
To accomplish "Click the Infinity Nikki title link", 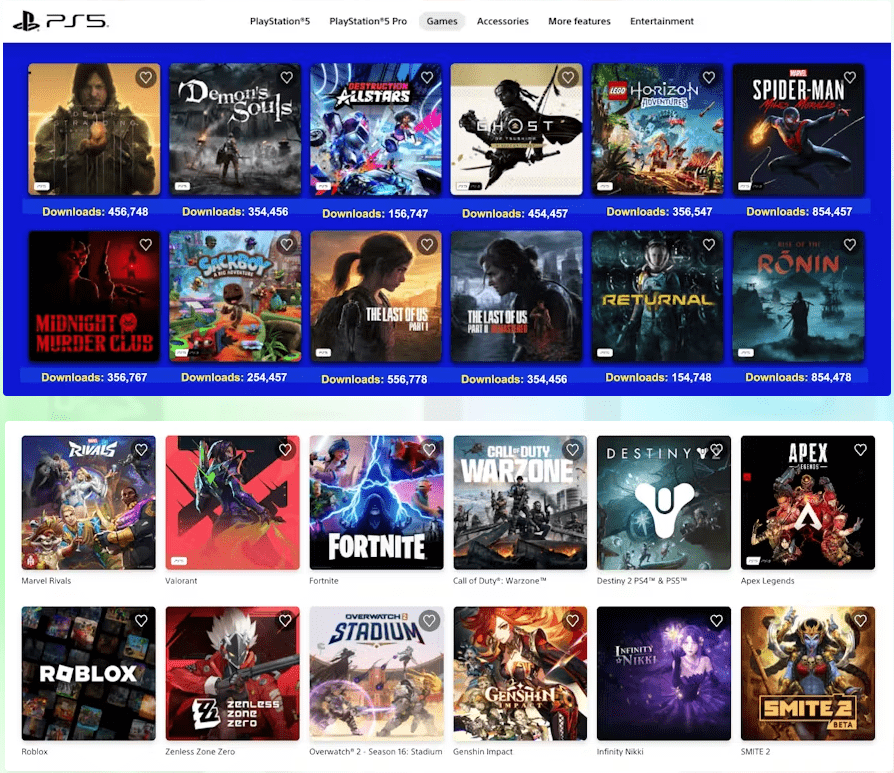I will [620, 752].
